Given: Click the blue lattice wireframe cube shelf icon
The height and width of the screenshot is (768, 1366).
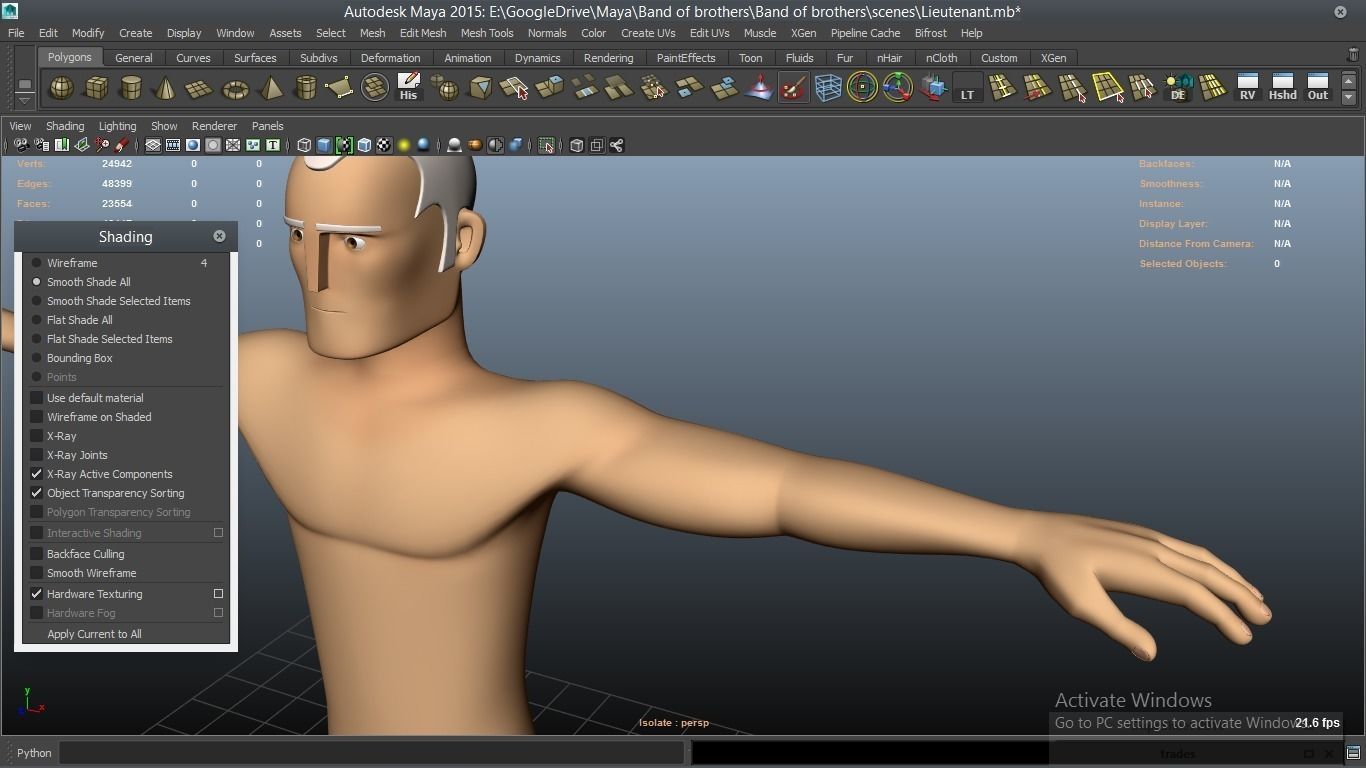Looking at the screenshot, I should [x=828, y=88].
